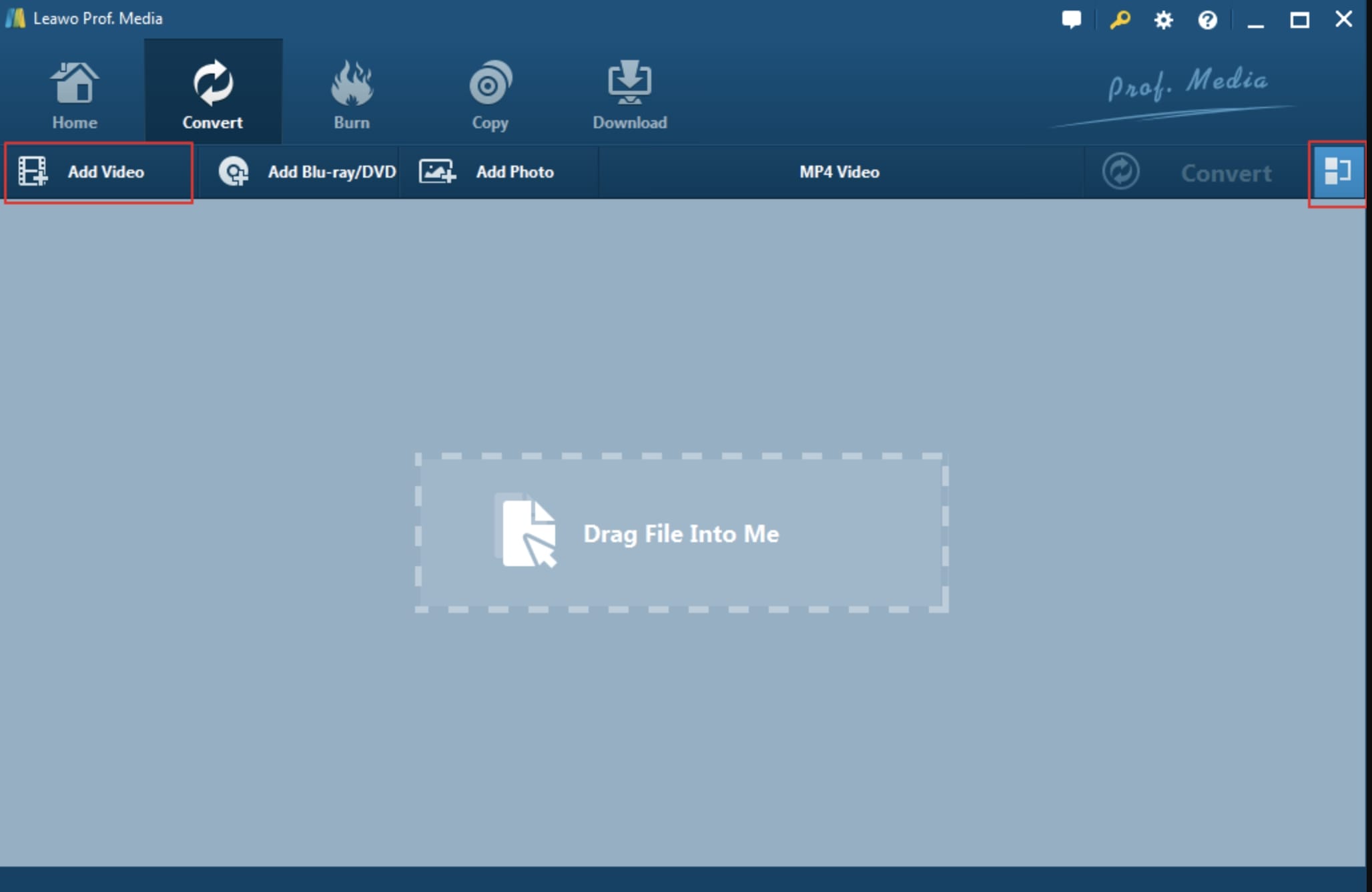
Task: Open the Burn module flame icon
Action: pos(352,84)
